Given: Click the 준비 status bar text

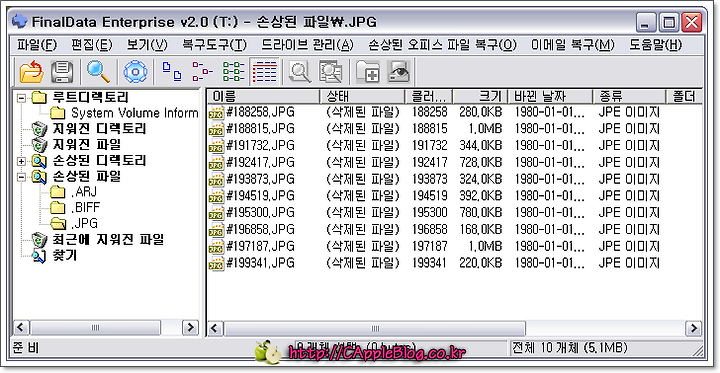Looking at the screenshot, I should (x=26, y=348).
